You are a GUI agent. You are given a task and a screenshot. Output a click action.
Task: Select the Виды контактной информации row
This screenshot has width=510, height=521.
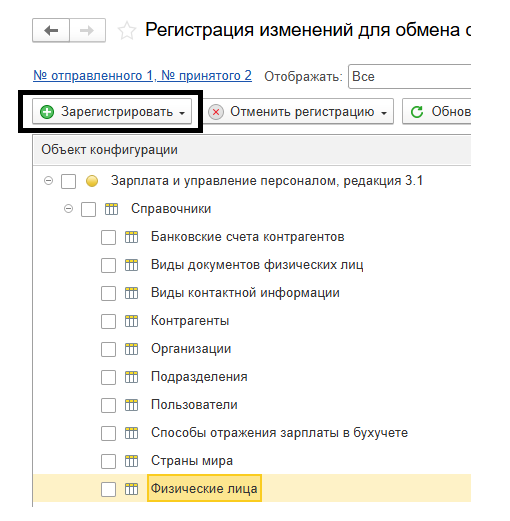click(245, 293)
